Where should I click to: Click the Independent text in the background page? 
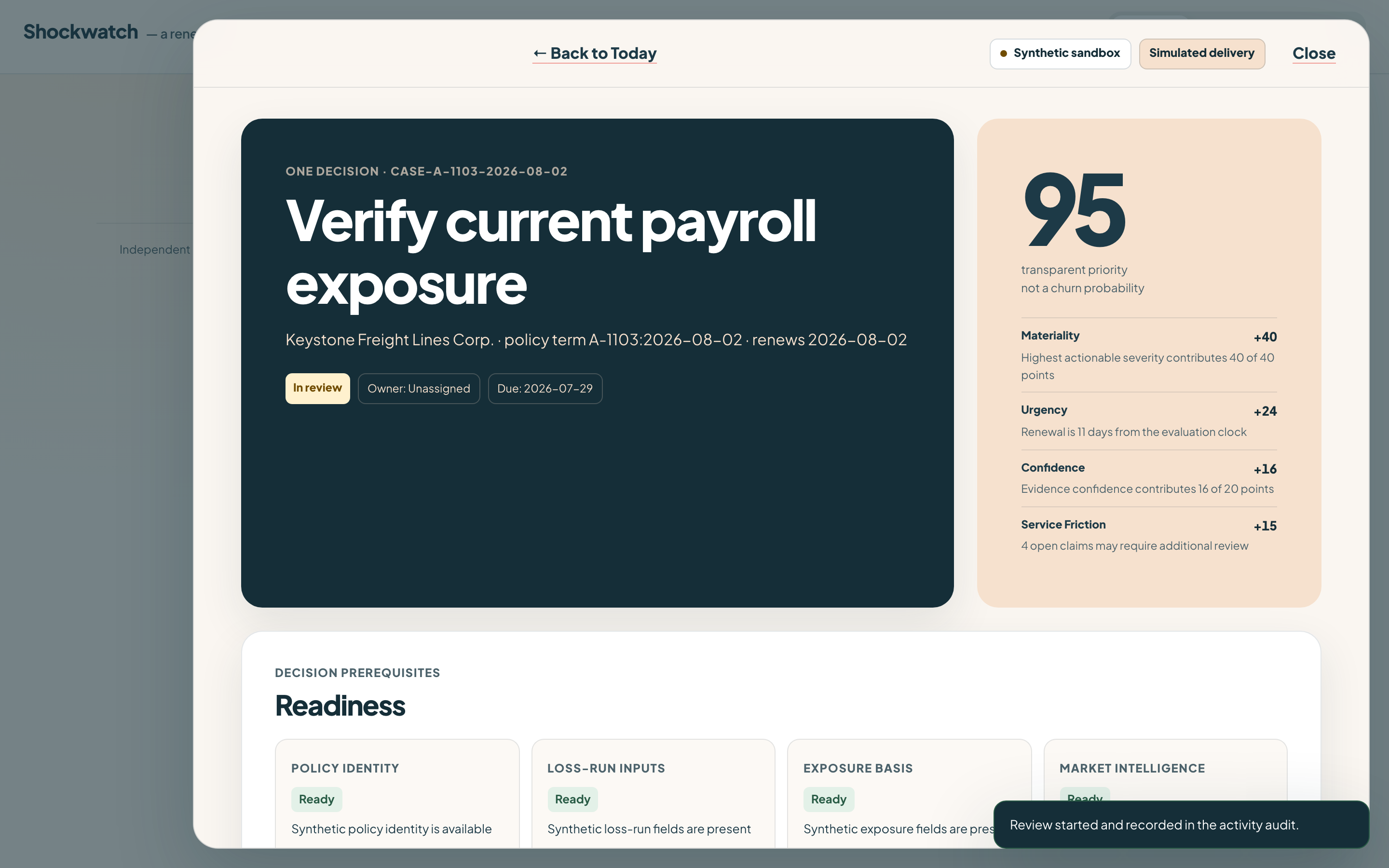coord(154,250)
